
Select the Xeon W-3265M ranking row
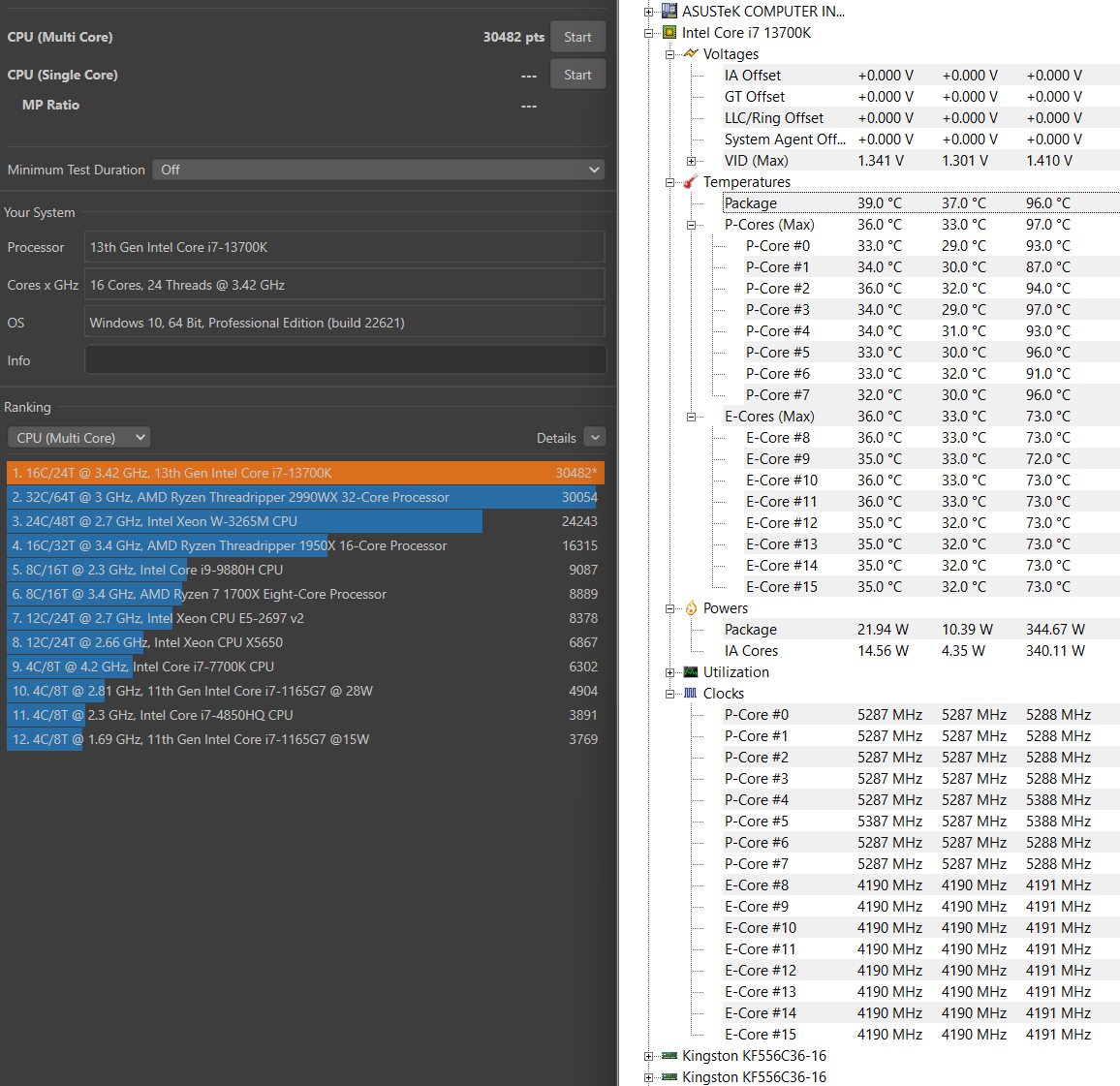pos(305,521)
